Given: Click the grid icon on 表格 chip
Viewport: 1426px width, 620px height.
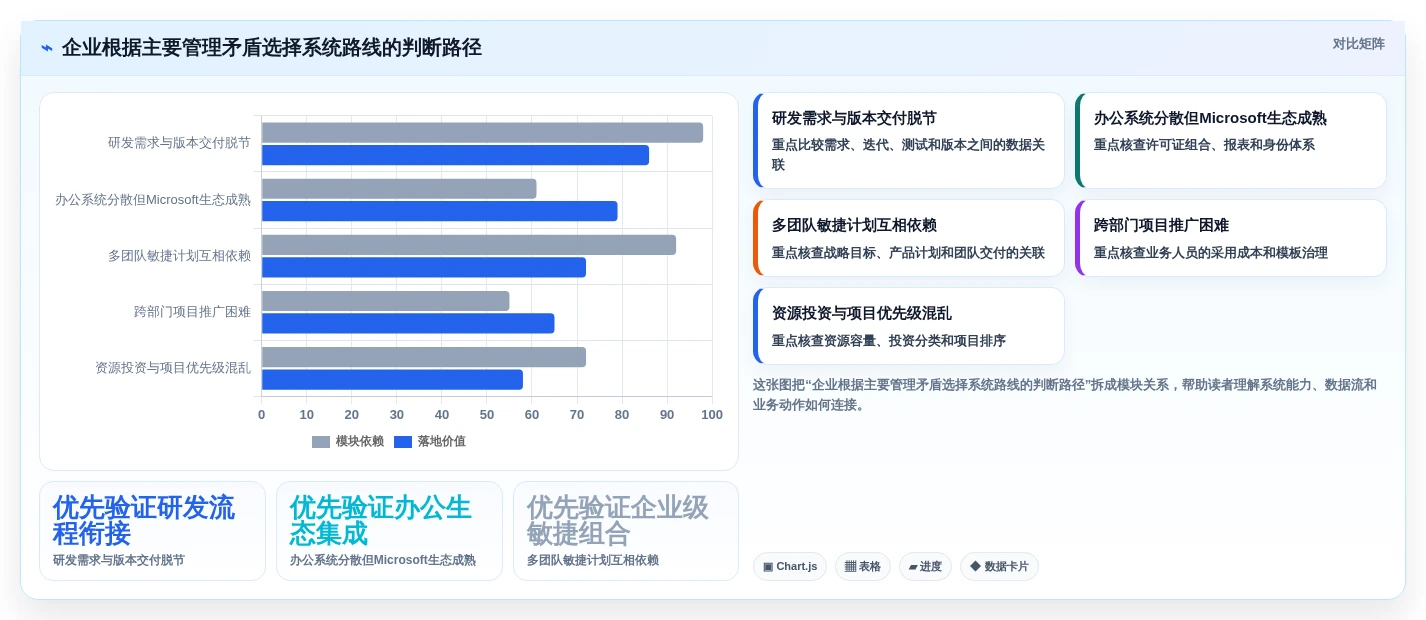Looking at the screenshot, I should point(850,567).
